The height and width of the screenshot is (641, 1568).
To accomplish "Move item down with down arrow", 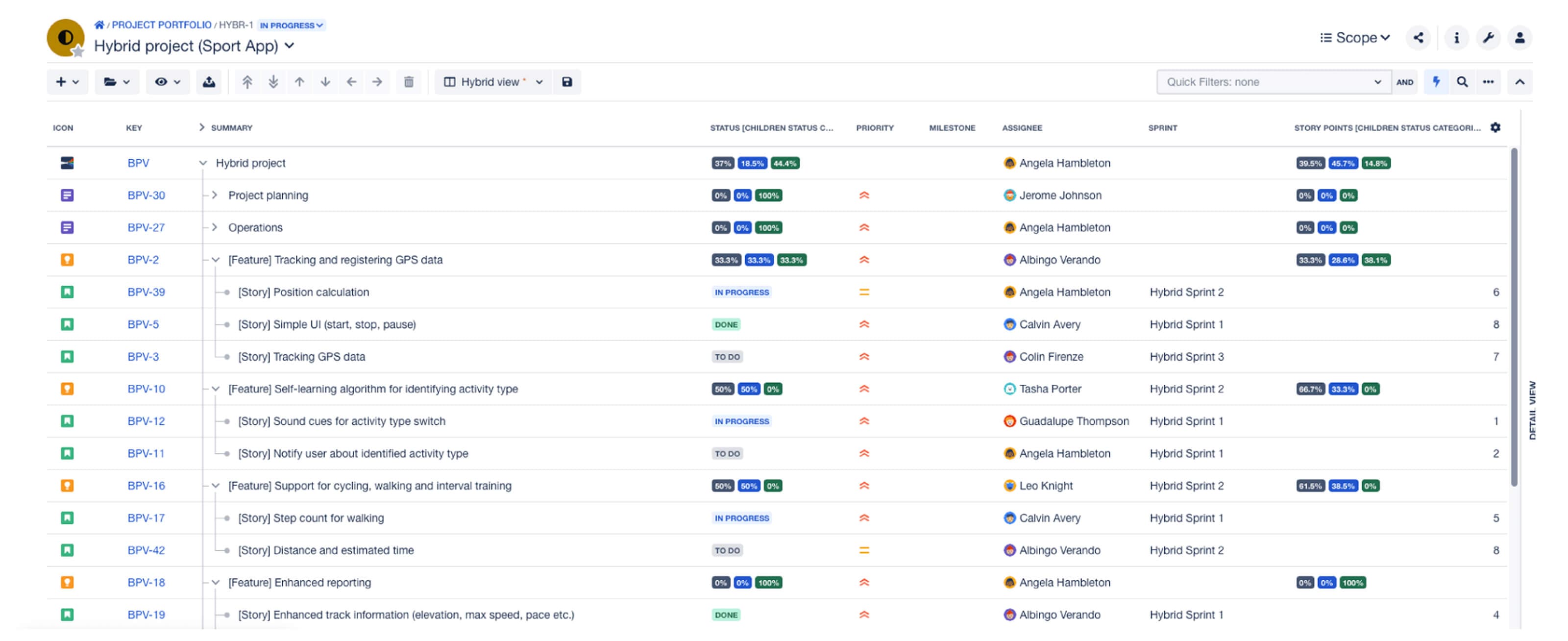I will click(x=326, y=81).
